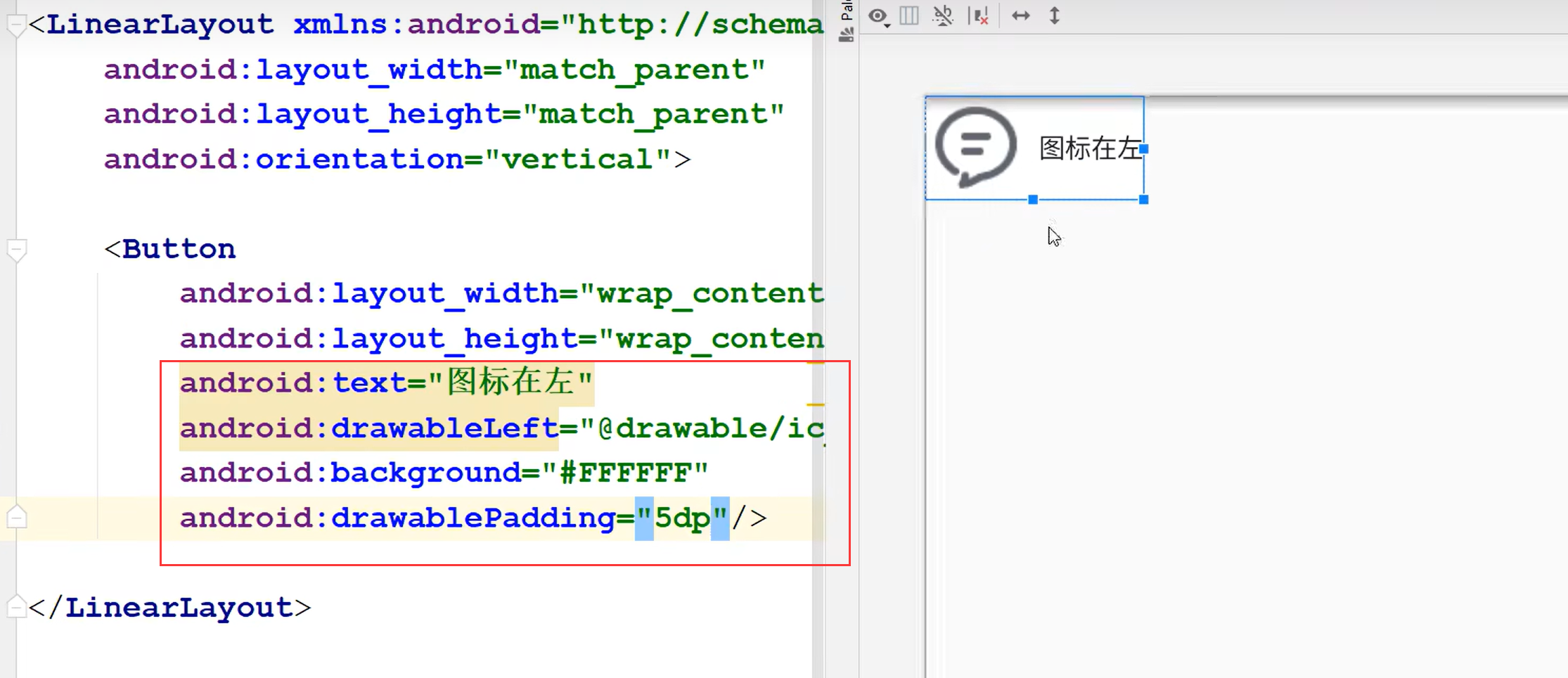
Task: Click the horizontal double-arrow width icon
Action: point(1020,15)
